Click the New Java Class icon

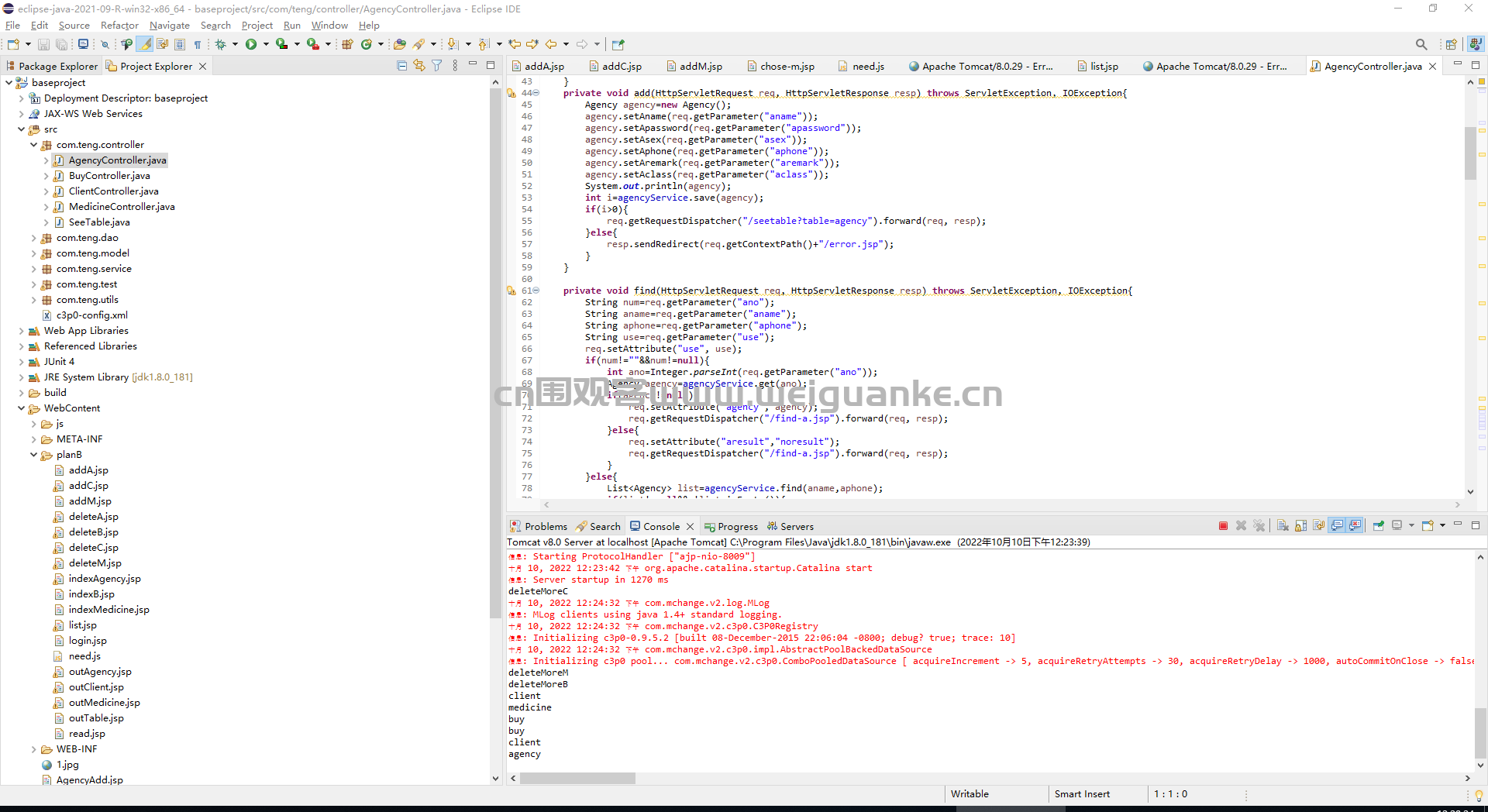tap(367, 44)
